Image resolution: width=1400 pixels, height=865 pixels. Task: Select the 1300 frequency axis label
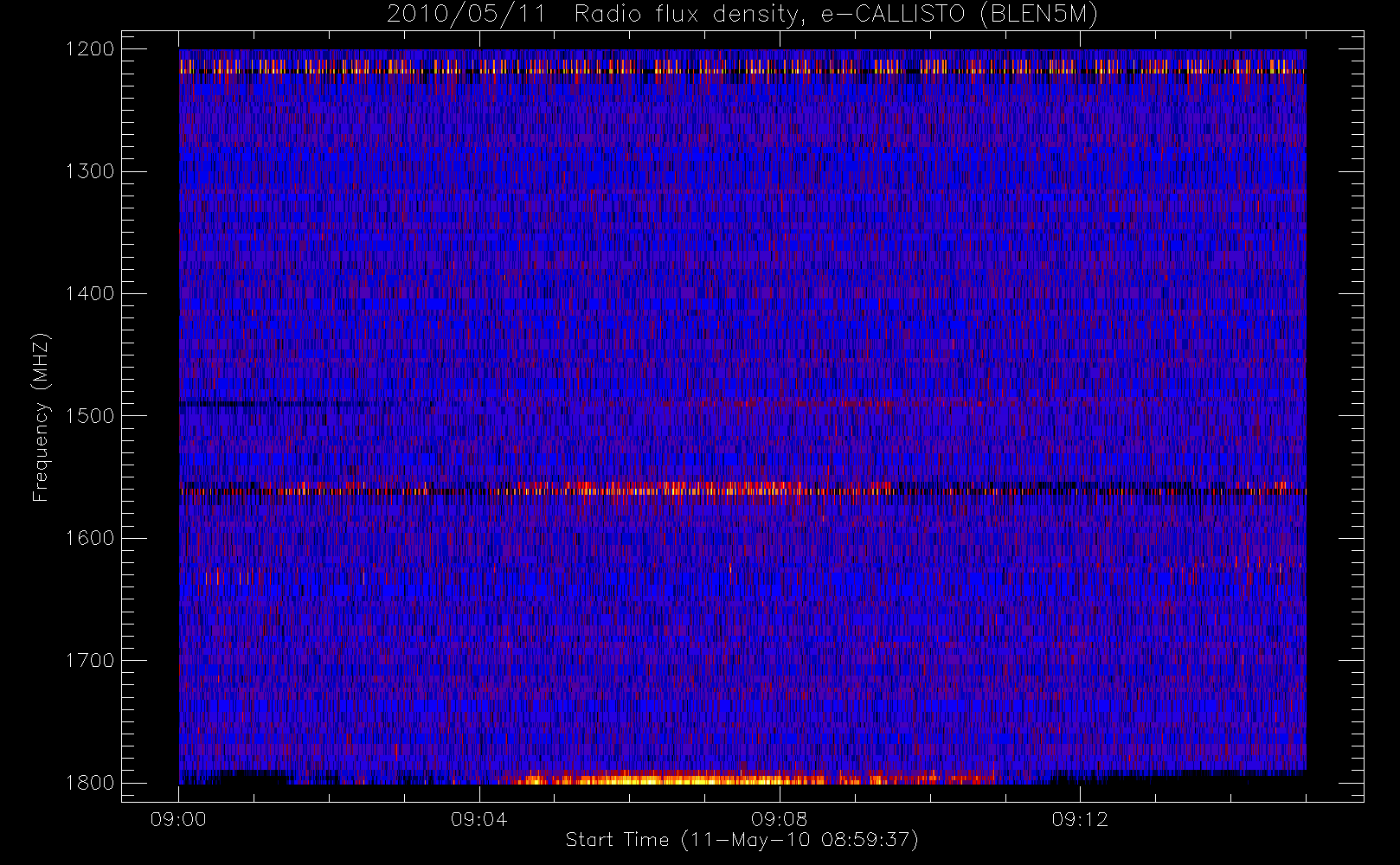pos(90,171)
